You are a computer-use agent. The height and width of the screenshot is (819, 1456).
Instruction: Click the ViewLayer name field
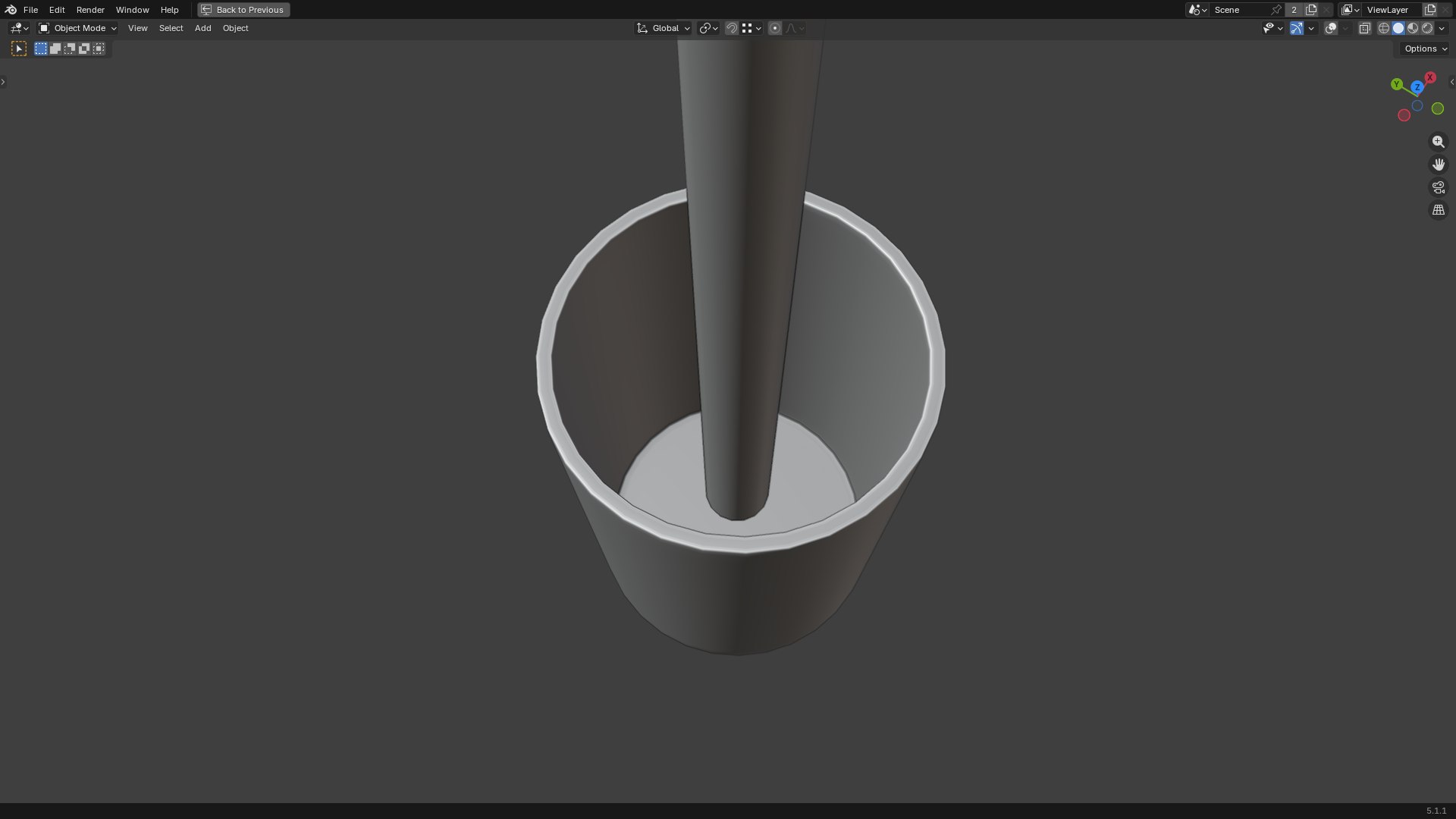[1392, 10]
